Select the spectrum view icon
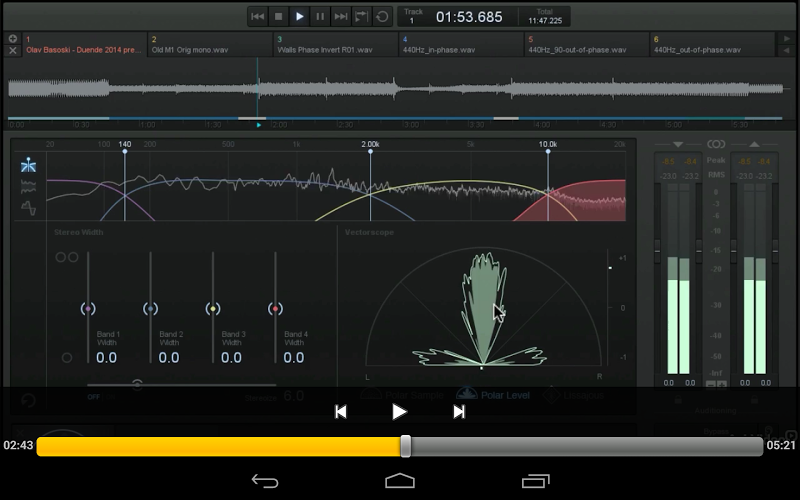The height and width of the screenshot is (500, 800). 29,187
